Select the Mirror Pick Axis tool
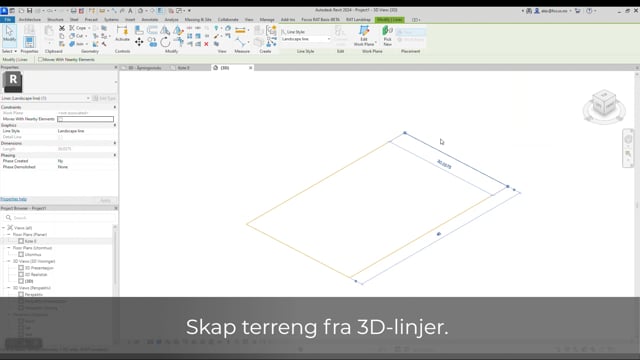 coord(165,30)
